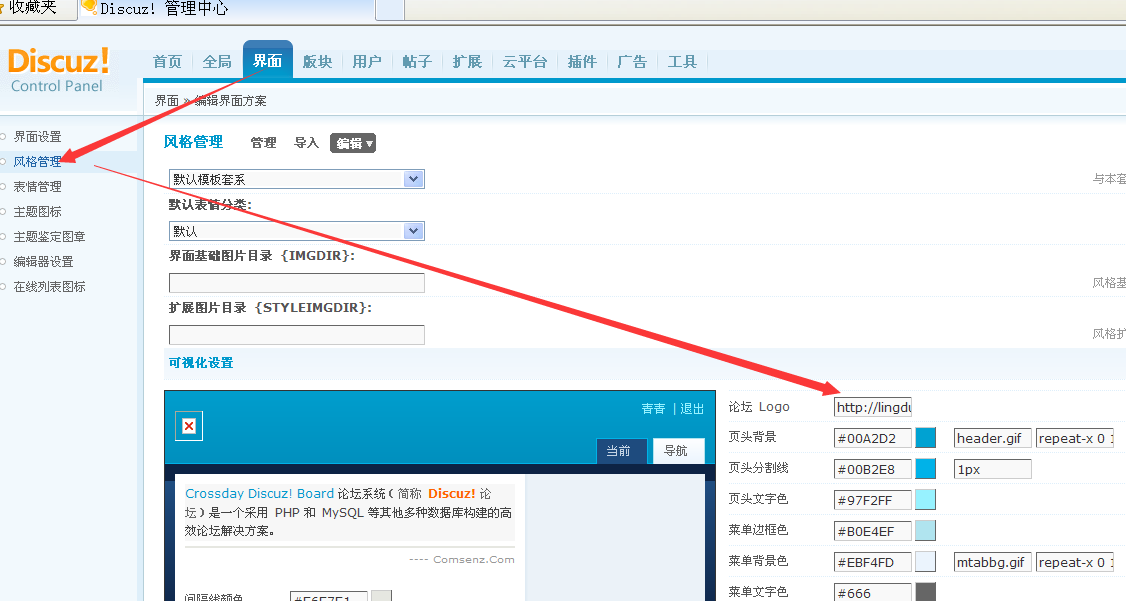
Task: Focus the mtabbg.gif image input
Action: tap(992, 562)
